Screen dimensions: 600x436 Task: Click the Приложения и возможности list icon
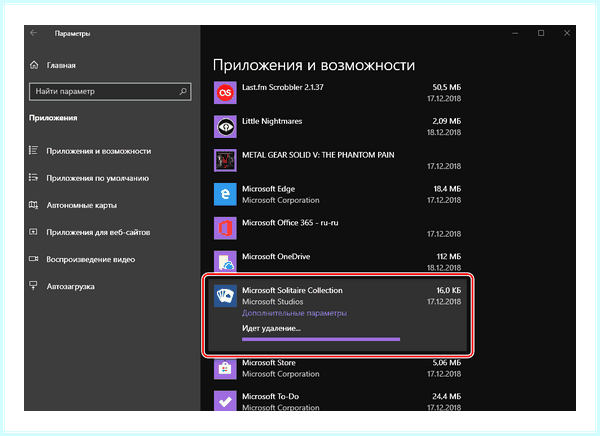tap(34, 151)
